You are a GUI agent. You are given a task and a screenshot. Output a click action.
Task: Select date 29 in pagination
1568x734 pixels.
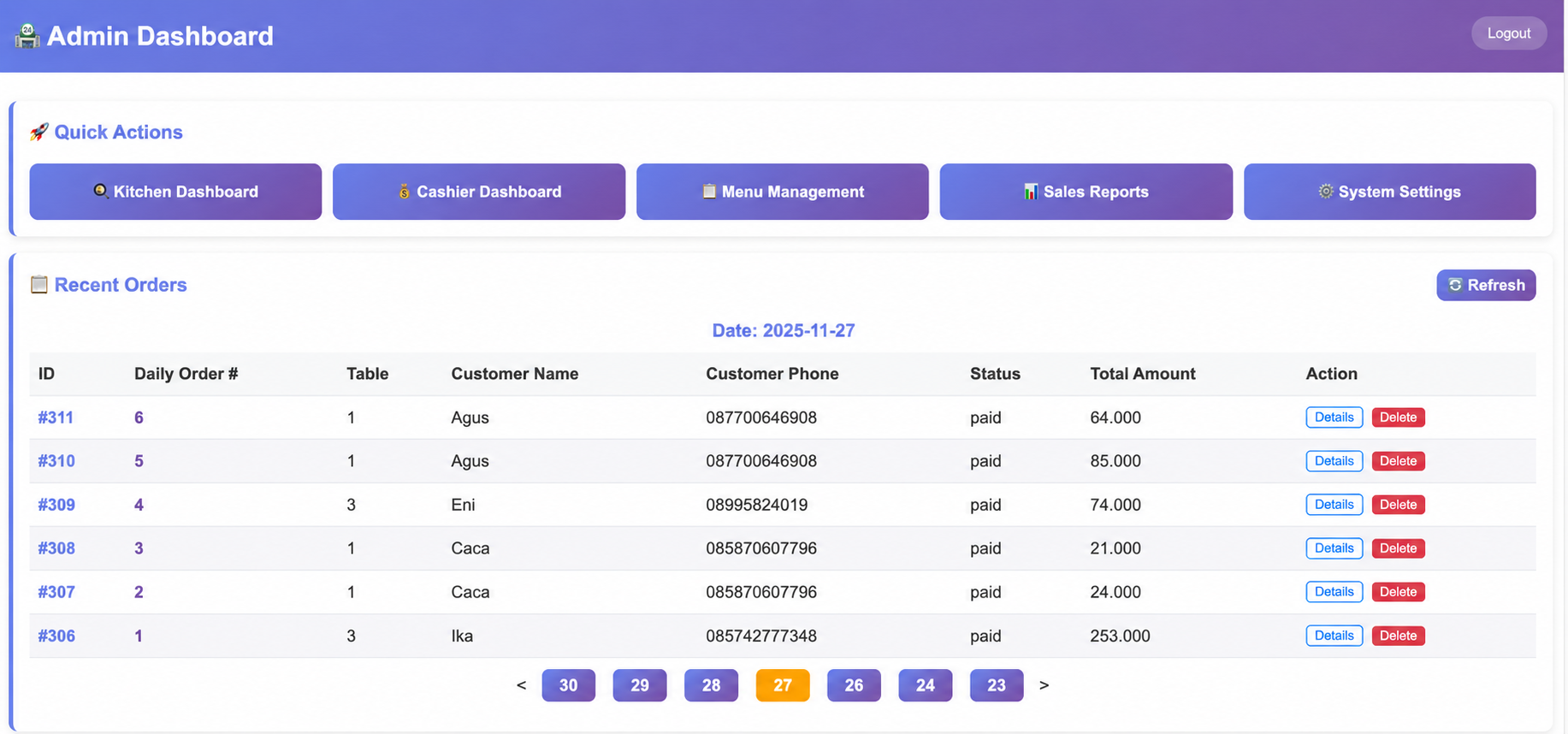click(x=640, y=685)
